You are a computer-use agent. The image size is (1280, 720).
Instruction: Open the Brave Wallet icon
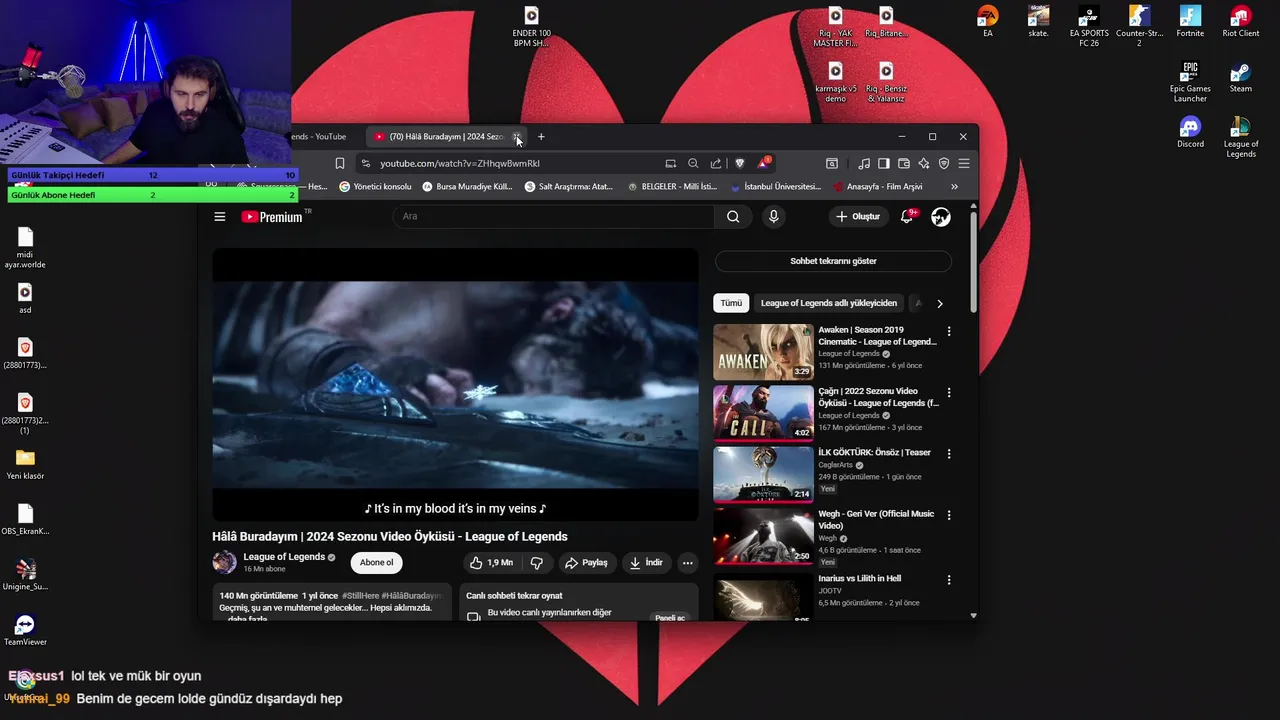[904, 163]
